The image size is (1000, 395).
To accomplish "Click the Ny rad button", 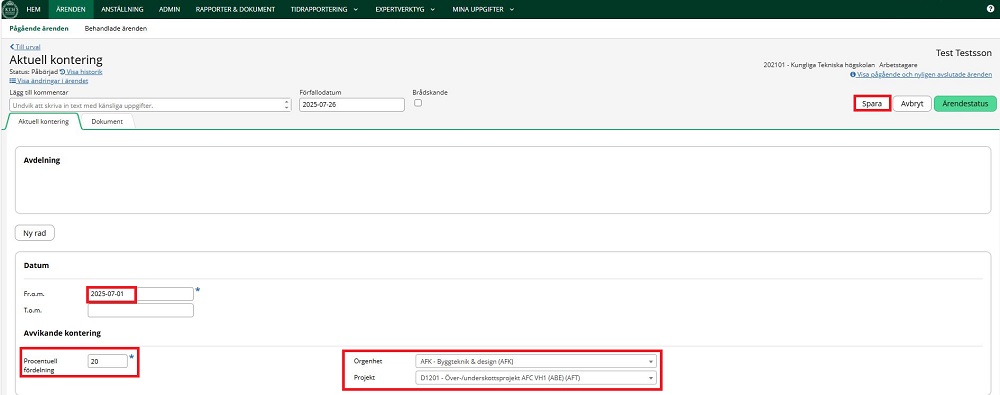I will coord(35,234).
